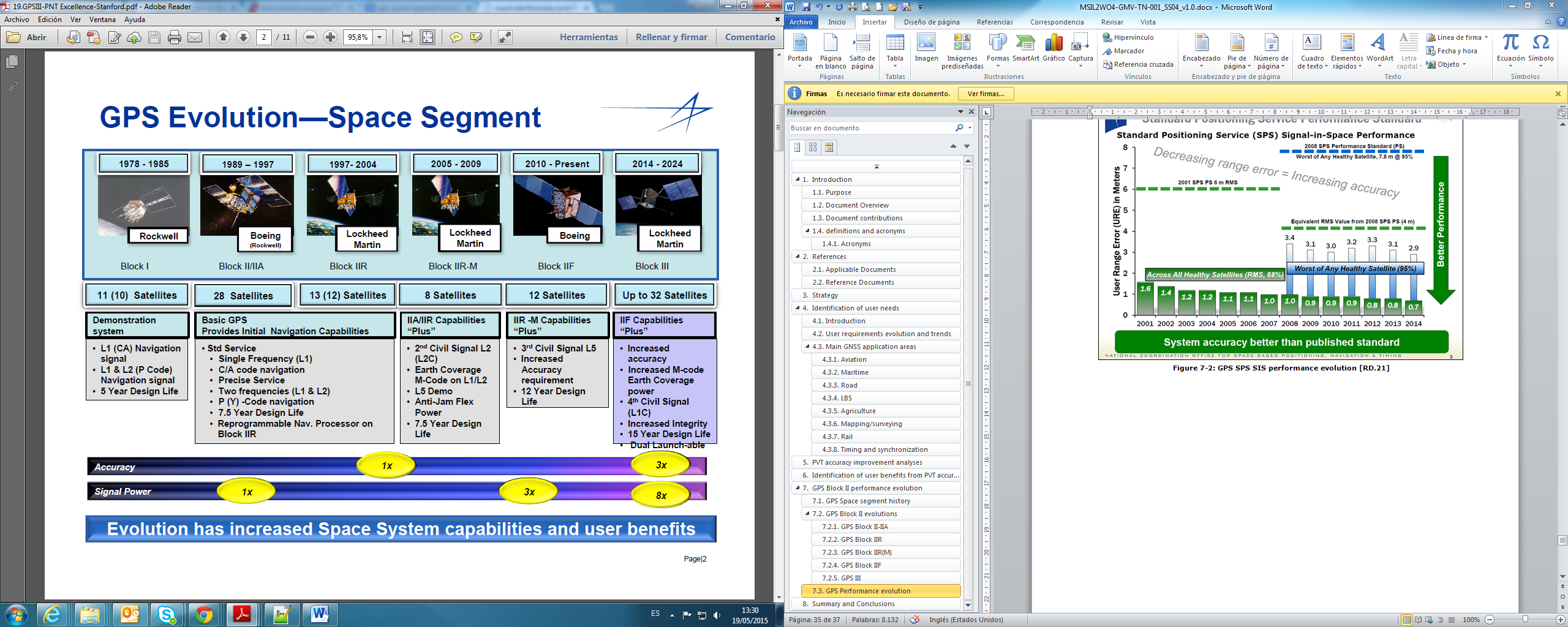The image size is (1568, 627).
Task: Open Archivo tab in Word
Action: [x=801, y=22]
